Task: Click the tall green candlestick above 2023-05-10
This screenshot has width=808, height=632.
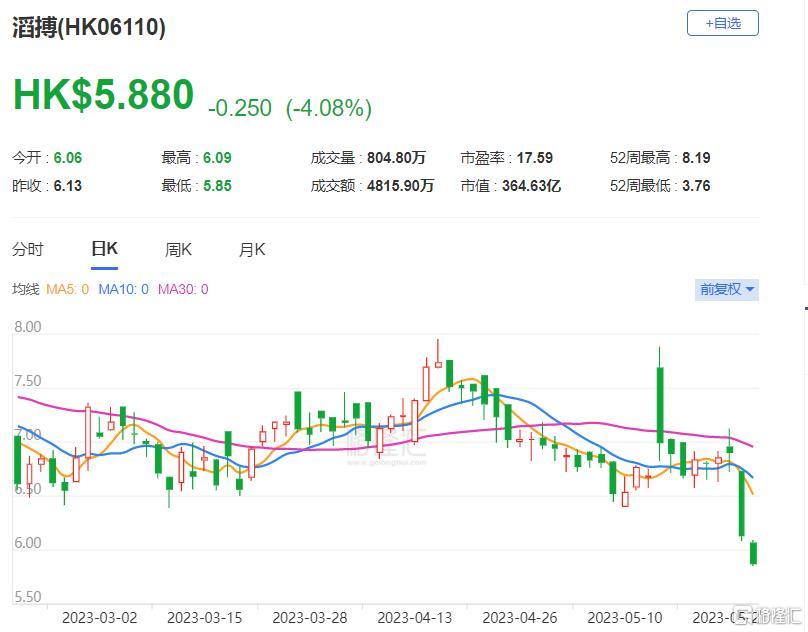Action: coord(660,404)
